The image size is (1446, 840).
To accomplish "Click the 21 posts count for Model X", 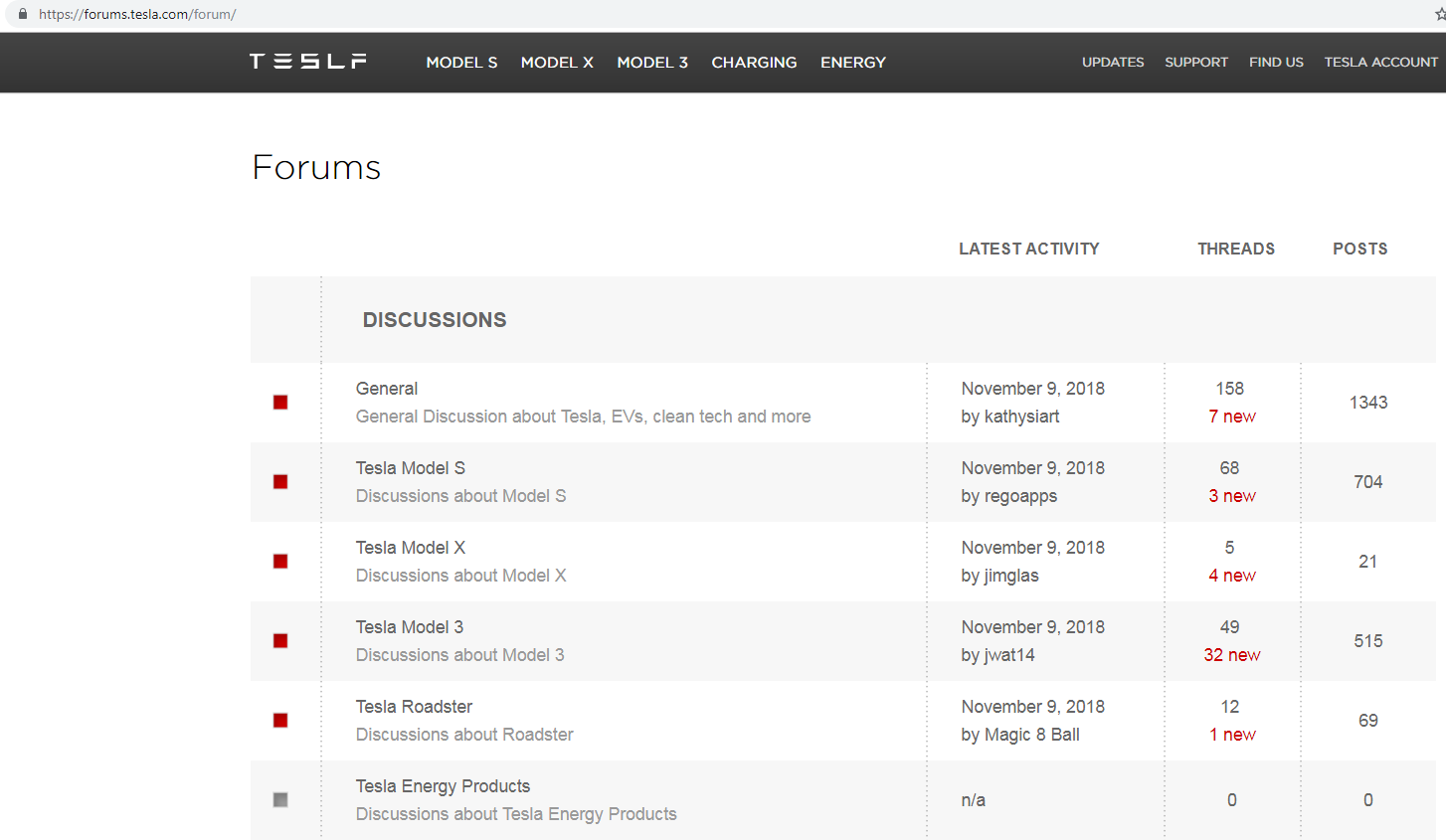I will pyautogui.click(x=1368, y=562).
